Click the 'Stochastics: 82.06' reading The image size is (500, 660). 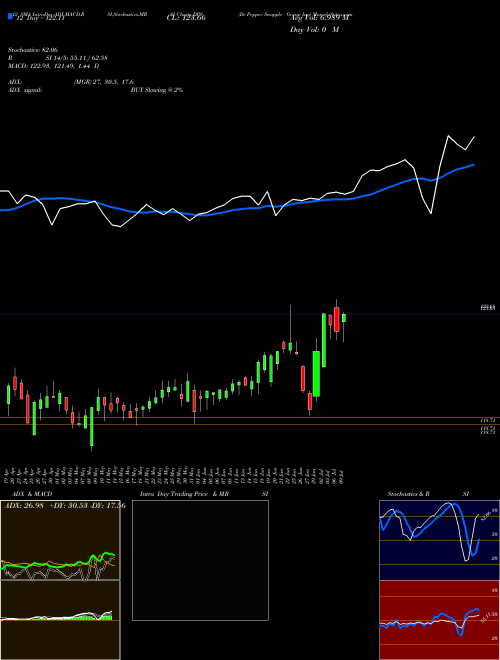pyautogui.click(x=32, y=50)
